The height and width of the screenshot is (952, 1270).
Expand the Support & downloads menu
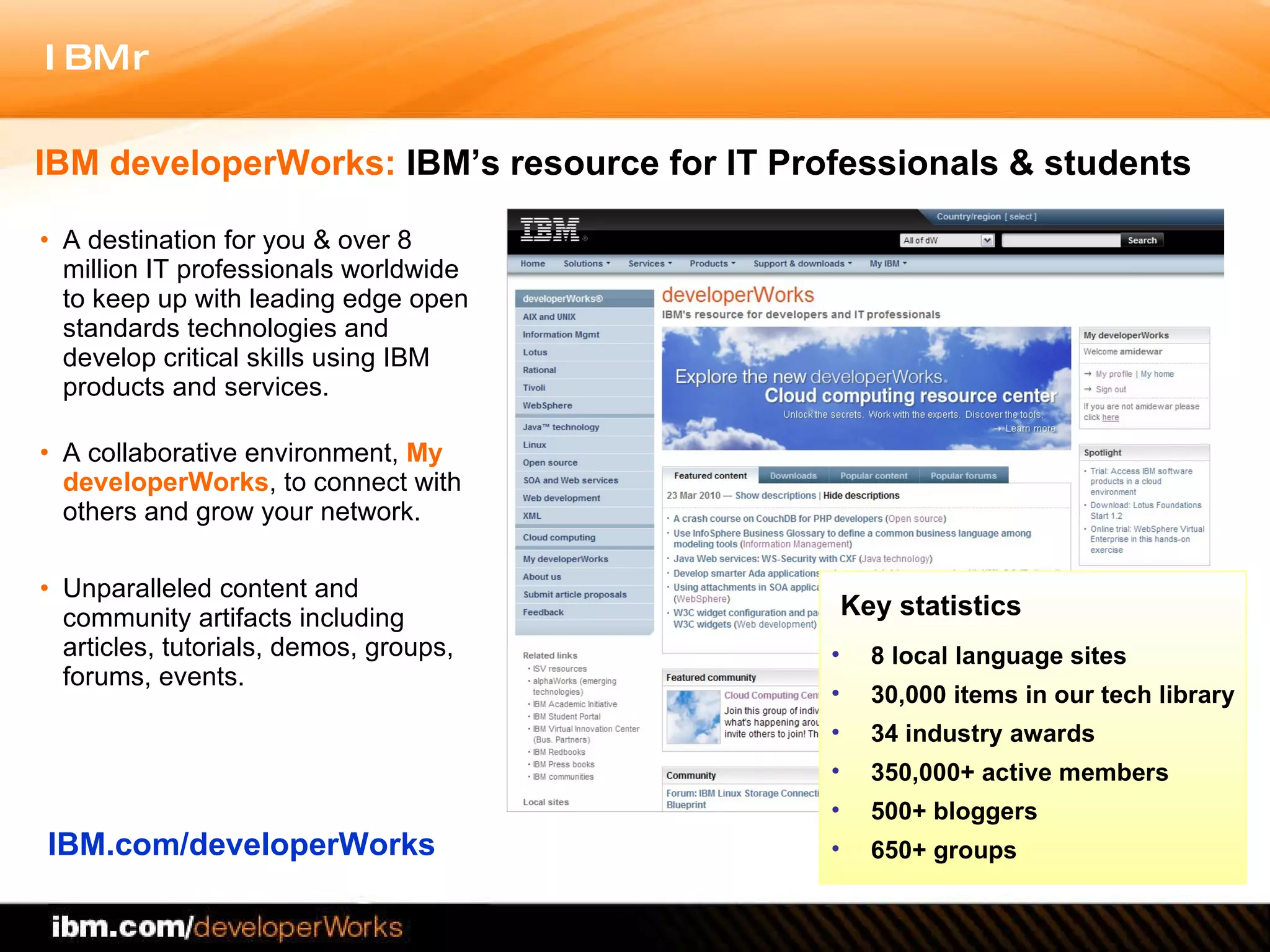pos(802,263)
